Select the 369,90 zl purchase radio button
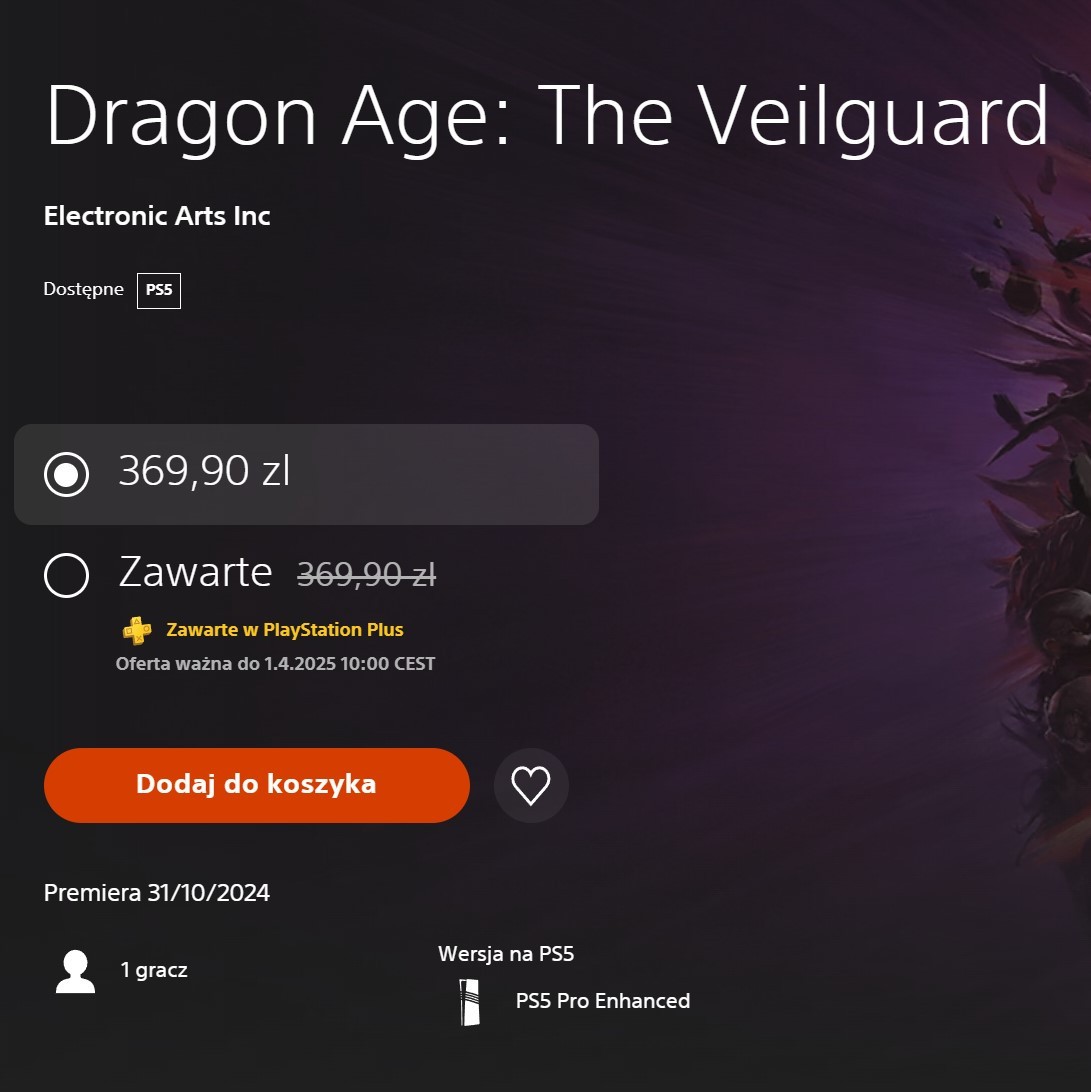This screenshot has width=1091, height=1092. pyautogui.click(x=66, y=474)
